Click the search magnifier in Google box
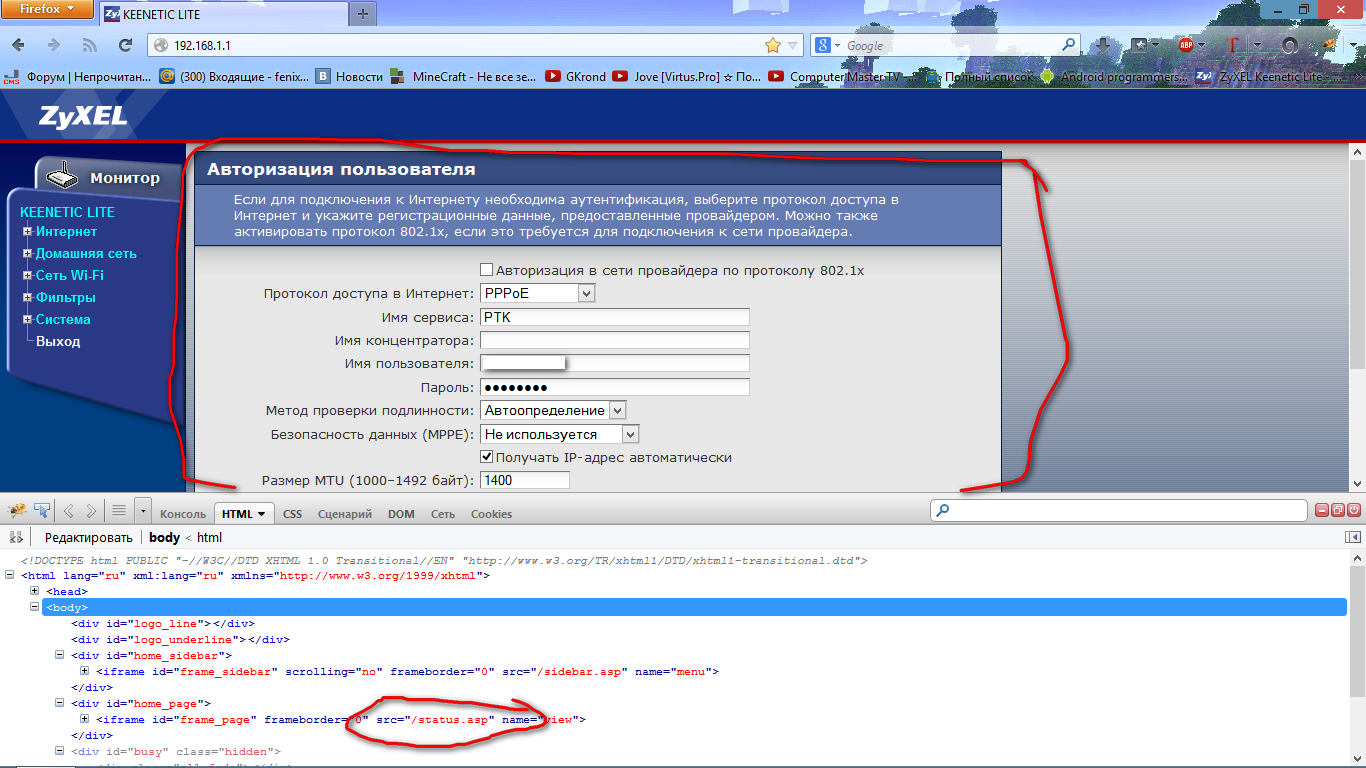This screenshot has height=768, width=1366. click(x=1069, y=45)
